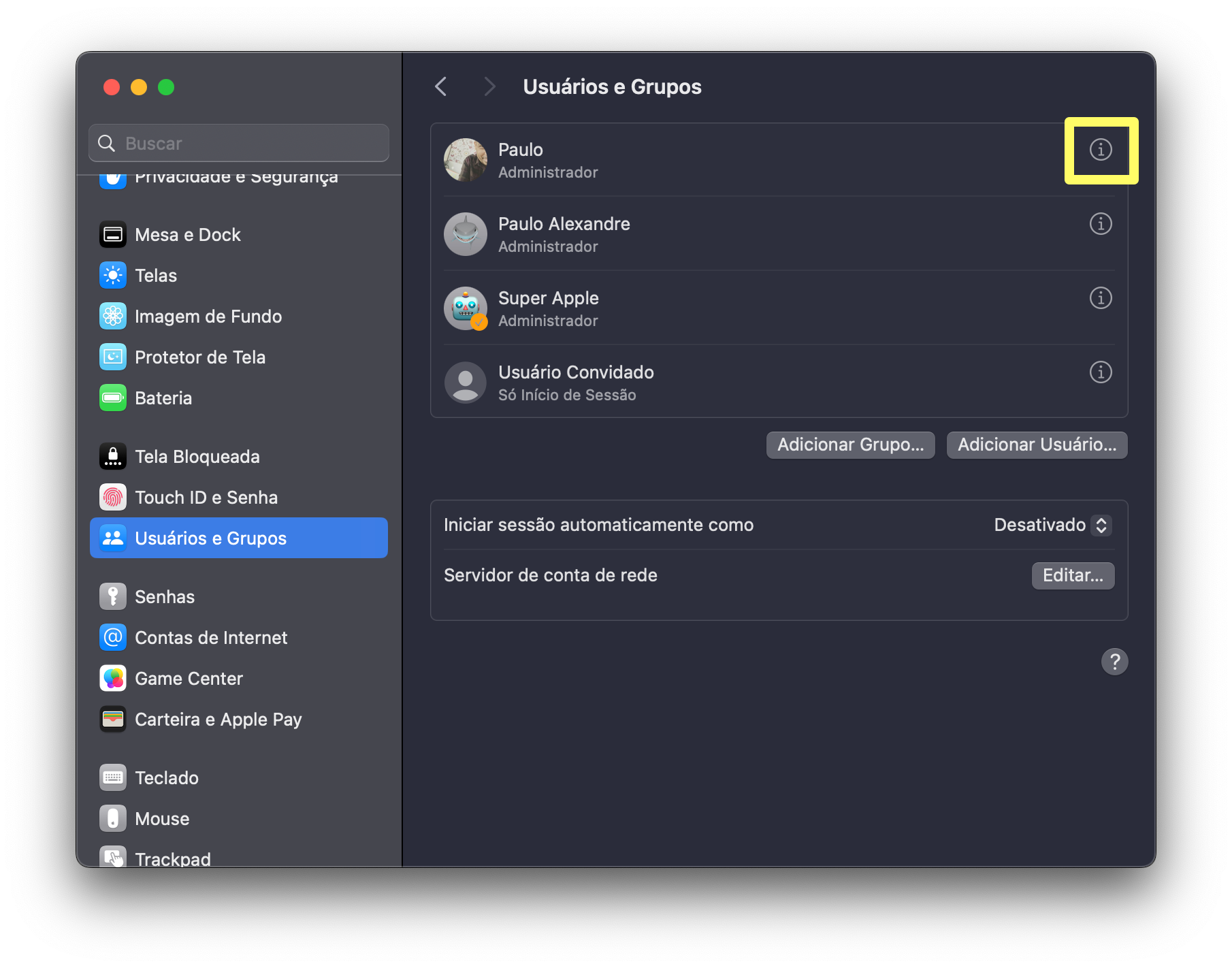The image size is (1232, 968).
Task: Click Editar for network account server
Action: pyautogui.click(x=1073, y=575)
